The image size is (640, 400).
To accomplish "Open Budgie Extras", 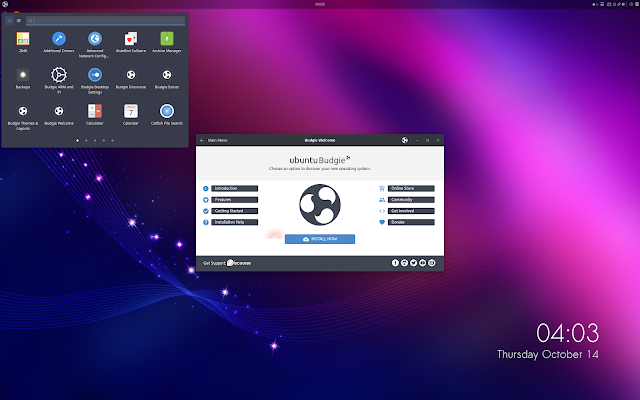I will pyautogui.click(x=167, y=75).
